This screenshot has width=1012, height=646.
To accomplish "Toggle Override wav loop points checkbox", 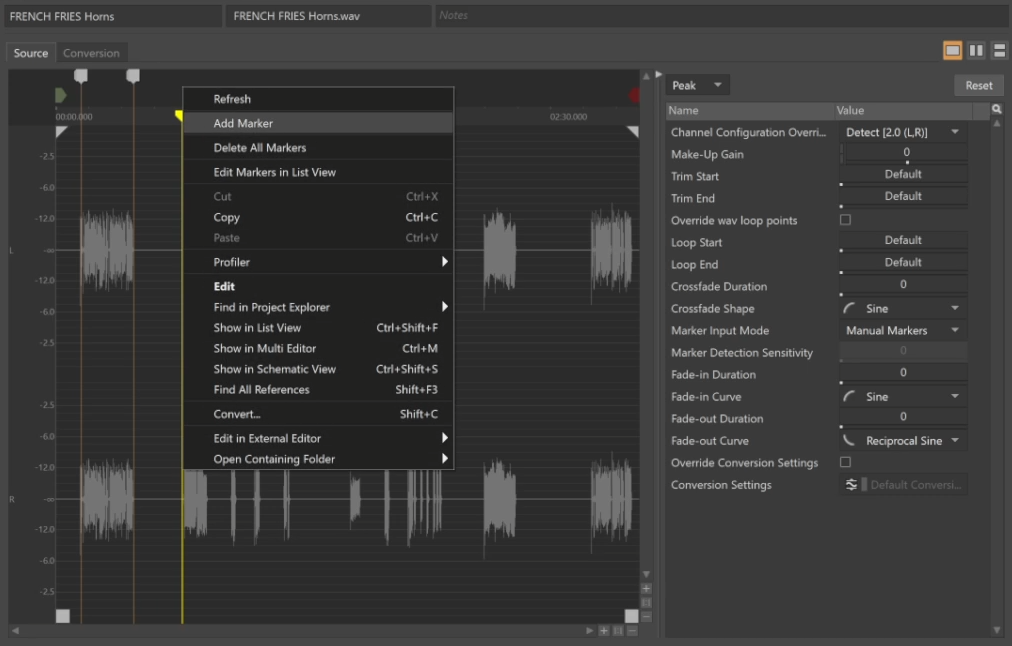I will [845, 220].
